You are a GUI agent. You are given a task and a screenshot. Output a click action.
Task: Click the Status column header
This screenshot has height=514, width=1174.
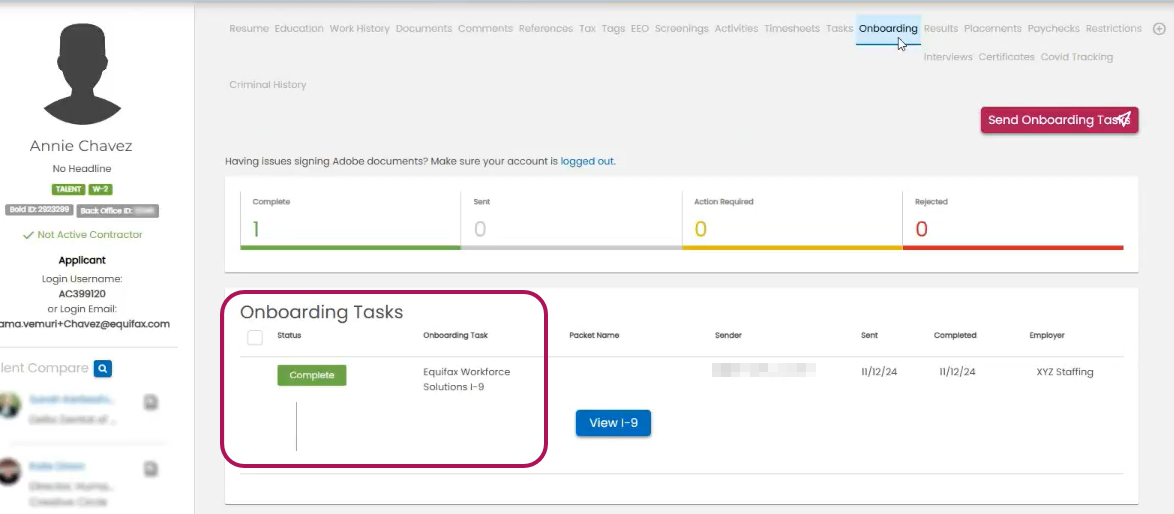[x=289, y=335]
